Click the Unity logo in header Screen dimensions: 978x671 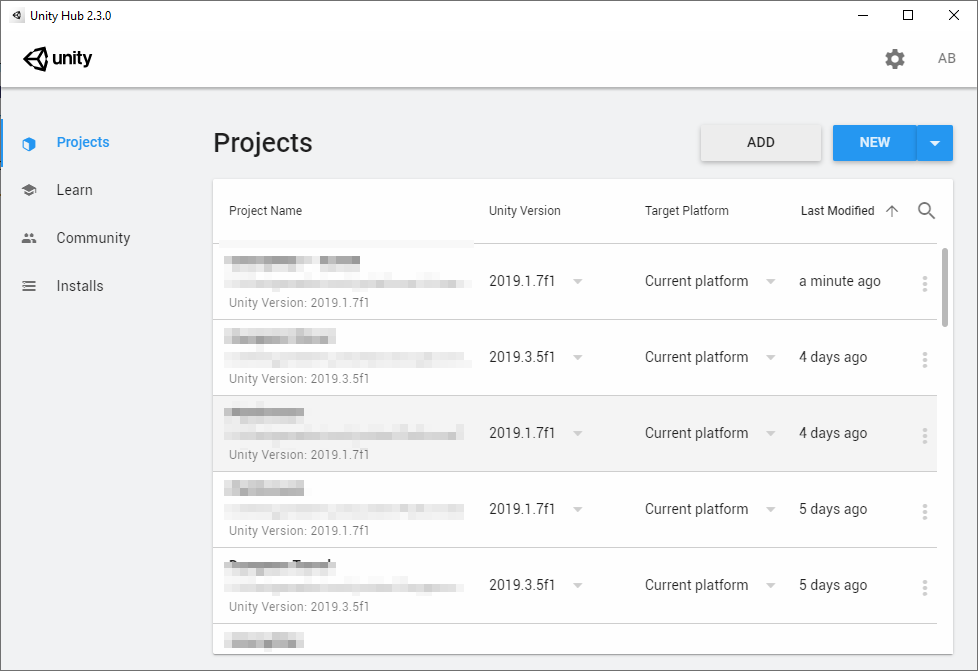click(58, 59)
